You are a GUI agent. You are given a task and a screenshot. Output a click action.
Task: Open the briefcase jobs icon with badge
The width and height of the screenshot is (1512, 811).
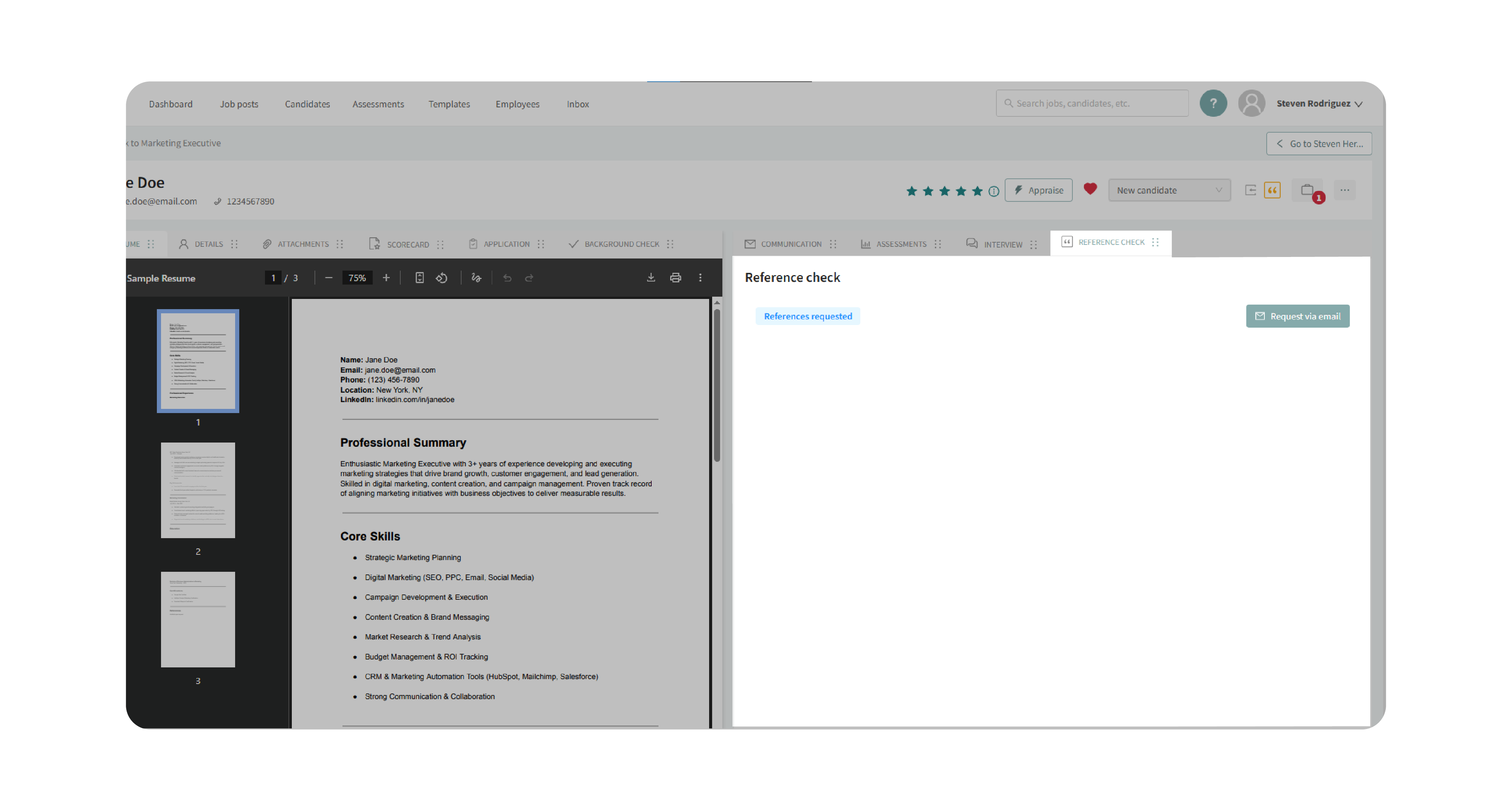[x=1307, y=190]
